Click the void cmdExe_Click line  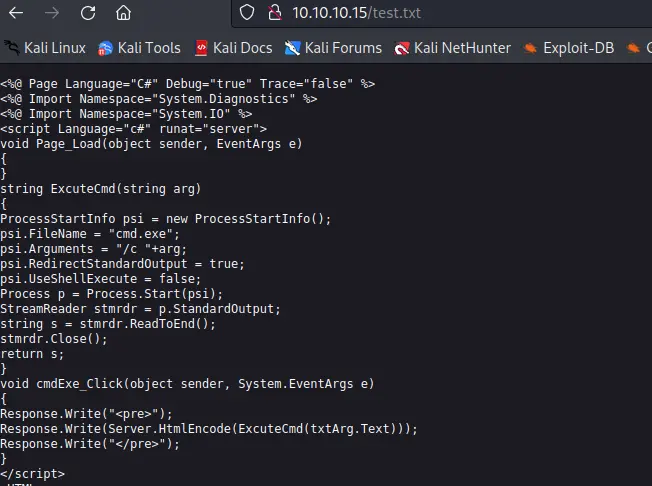(x=187, y=384)
